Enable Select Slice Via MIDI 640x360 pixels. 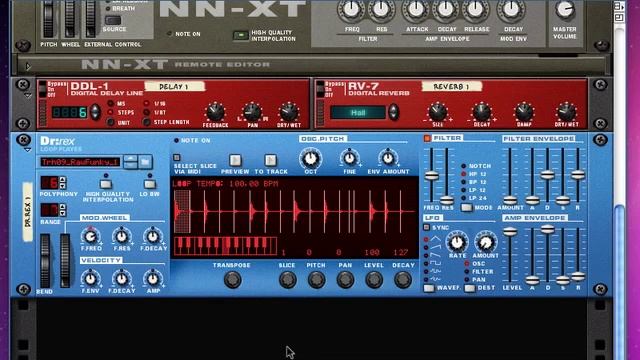coord(177,157)
